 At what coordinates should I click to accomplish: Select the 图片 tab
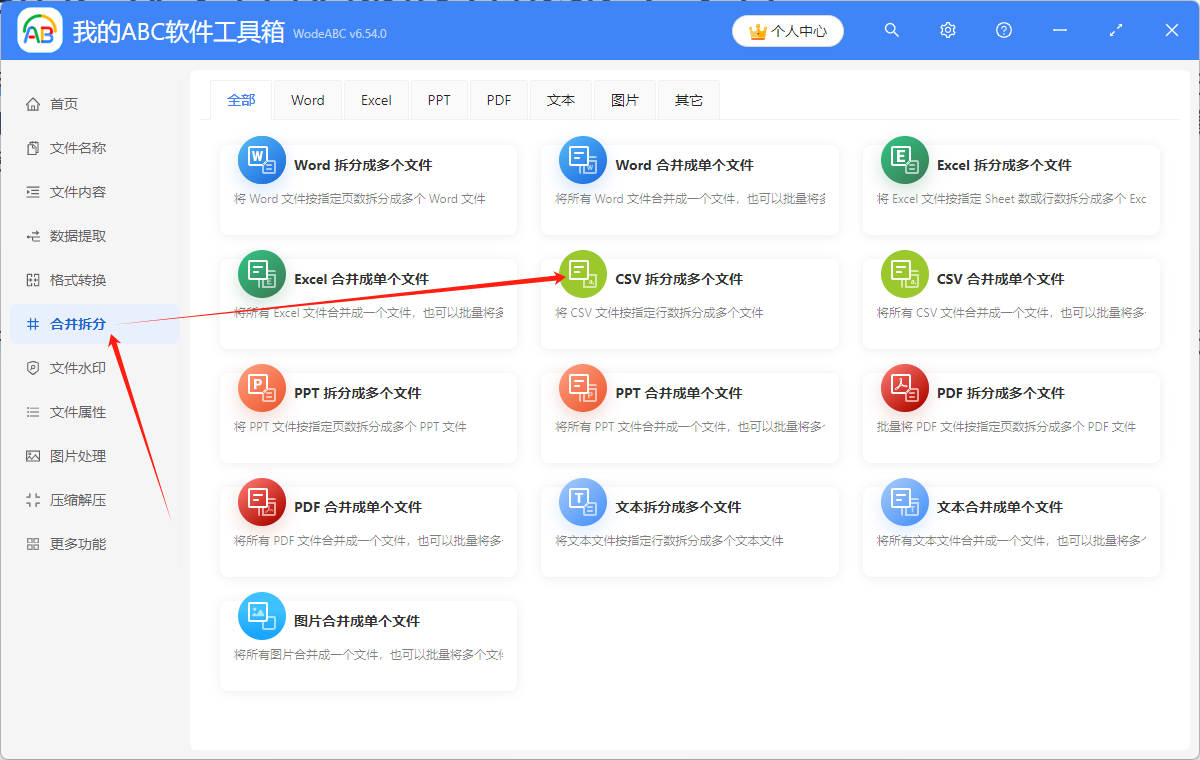[625, 100]
